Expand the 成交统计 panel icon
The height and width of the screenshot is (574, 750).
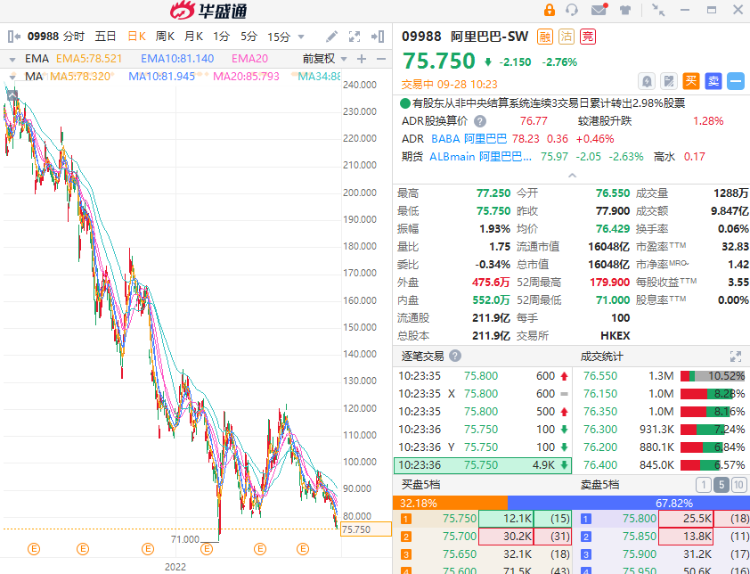(735, 356)
